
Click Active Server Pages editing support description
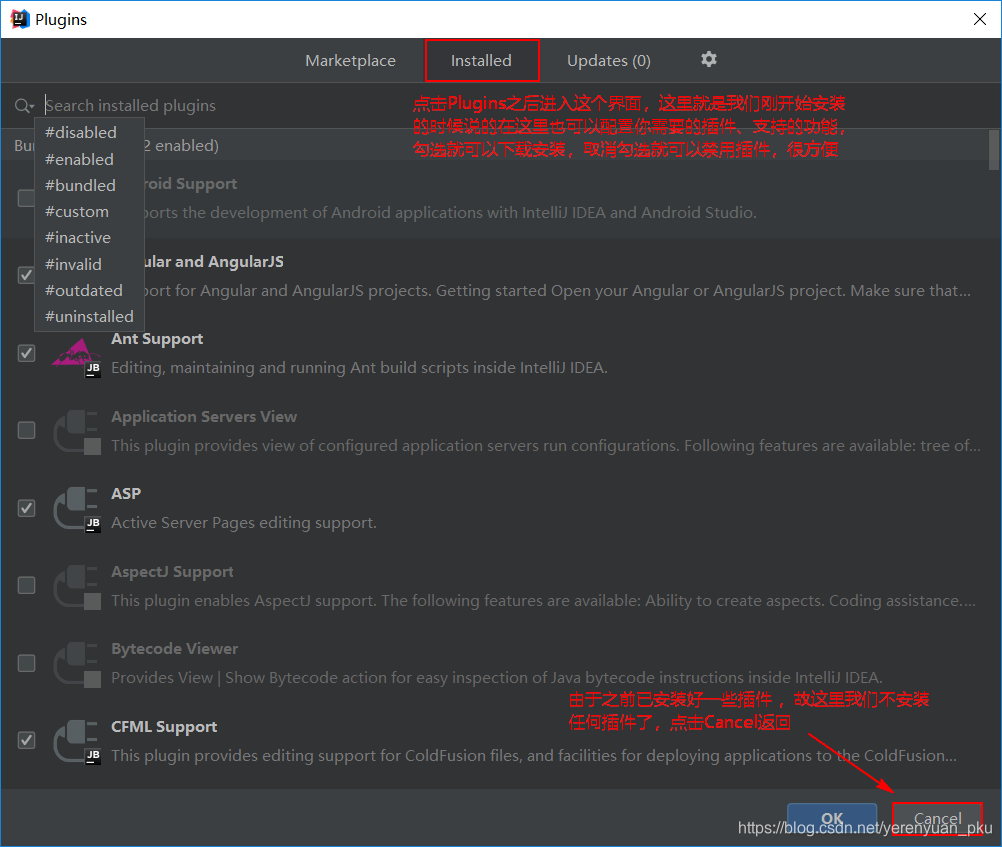tap(243, 523)
